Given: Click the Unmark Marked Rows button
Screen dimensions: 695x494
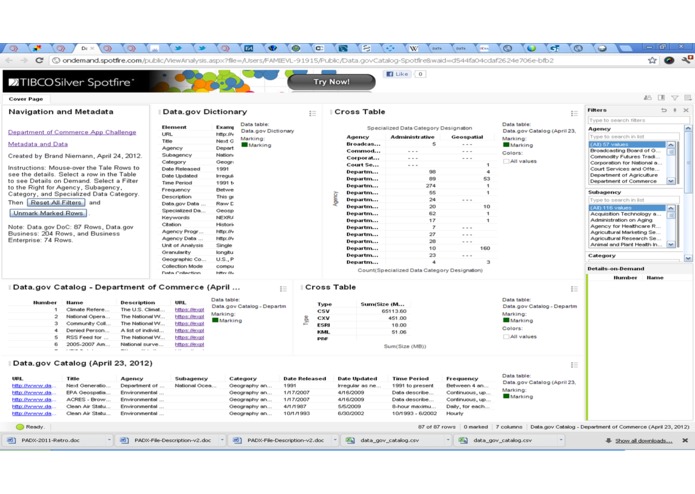Looking at the screenshot, I should 48,213.
